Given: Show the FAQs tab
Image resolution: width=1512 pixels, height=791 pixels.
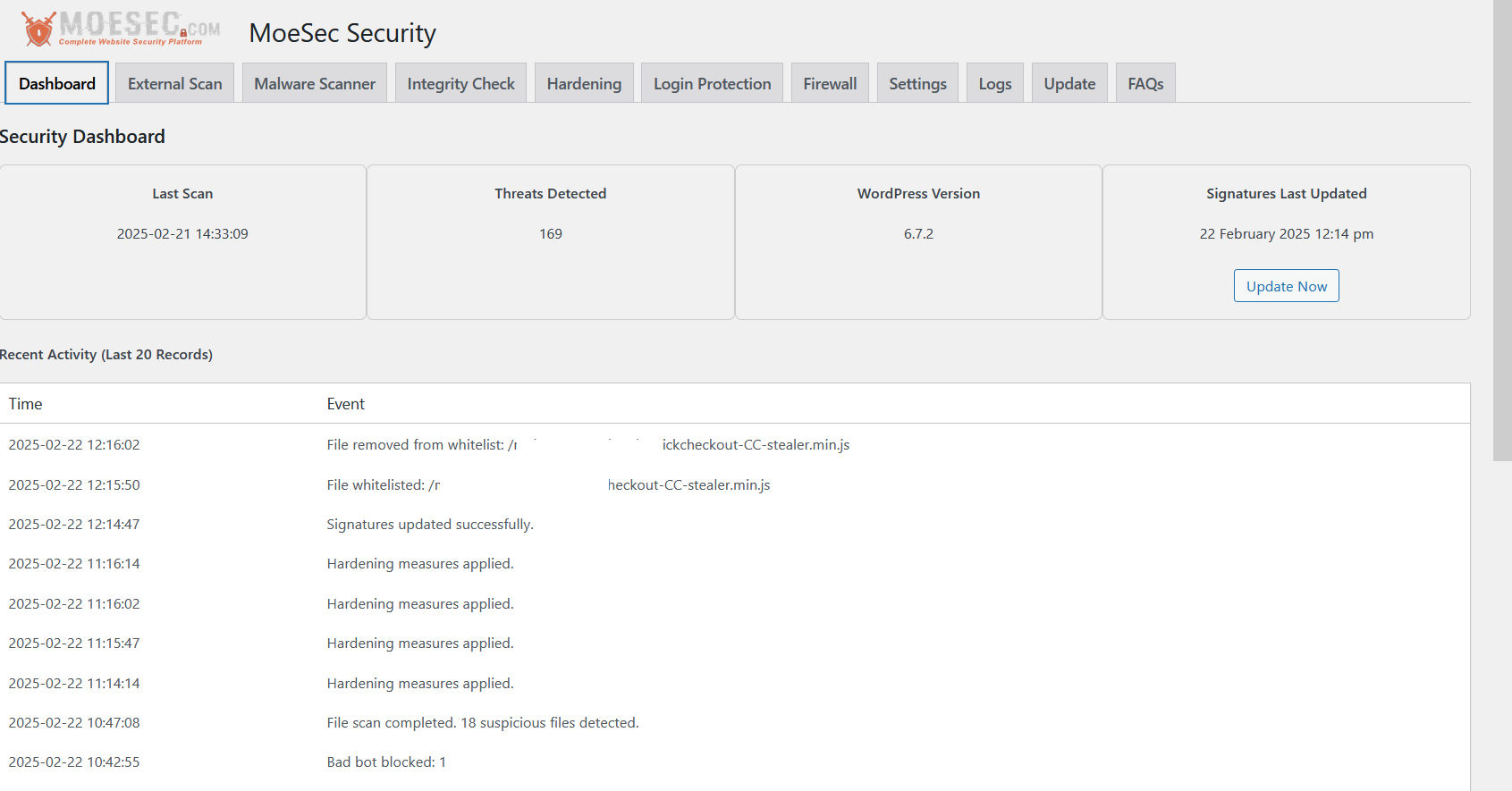Looking at the screenshot, I should pos(1145,83).
